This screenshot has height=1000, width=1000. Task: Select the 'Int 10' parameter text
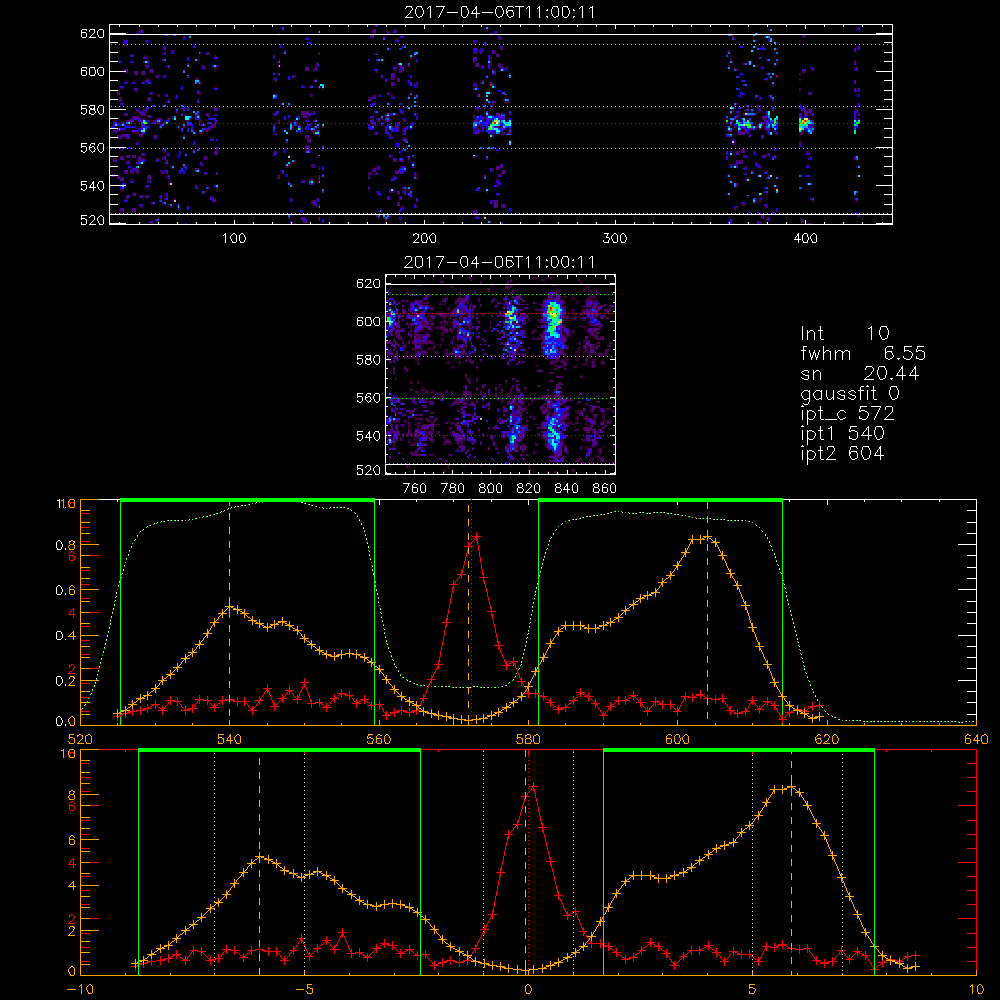(x=844, y=333)
